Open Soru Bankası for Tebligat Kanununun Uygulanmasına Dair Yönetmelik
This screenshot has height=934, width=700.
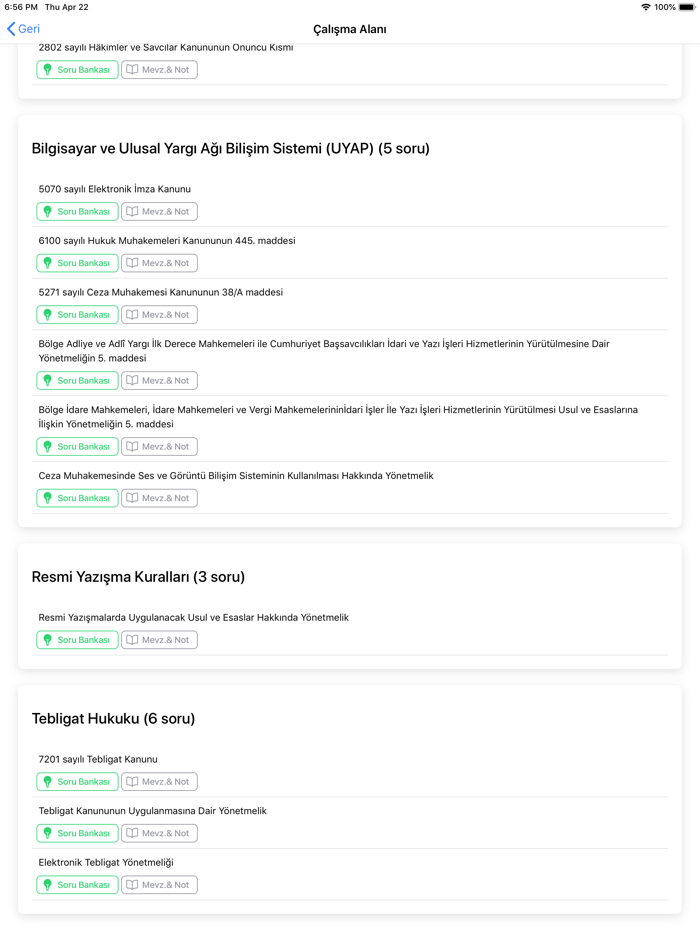[77, 833]
